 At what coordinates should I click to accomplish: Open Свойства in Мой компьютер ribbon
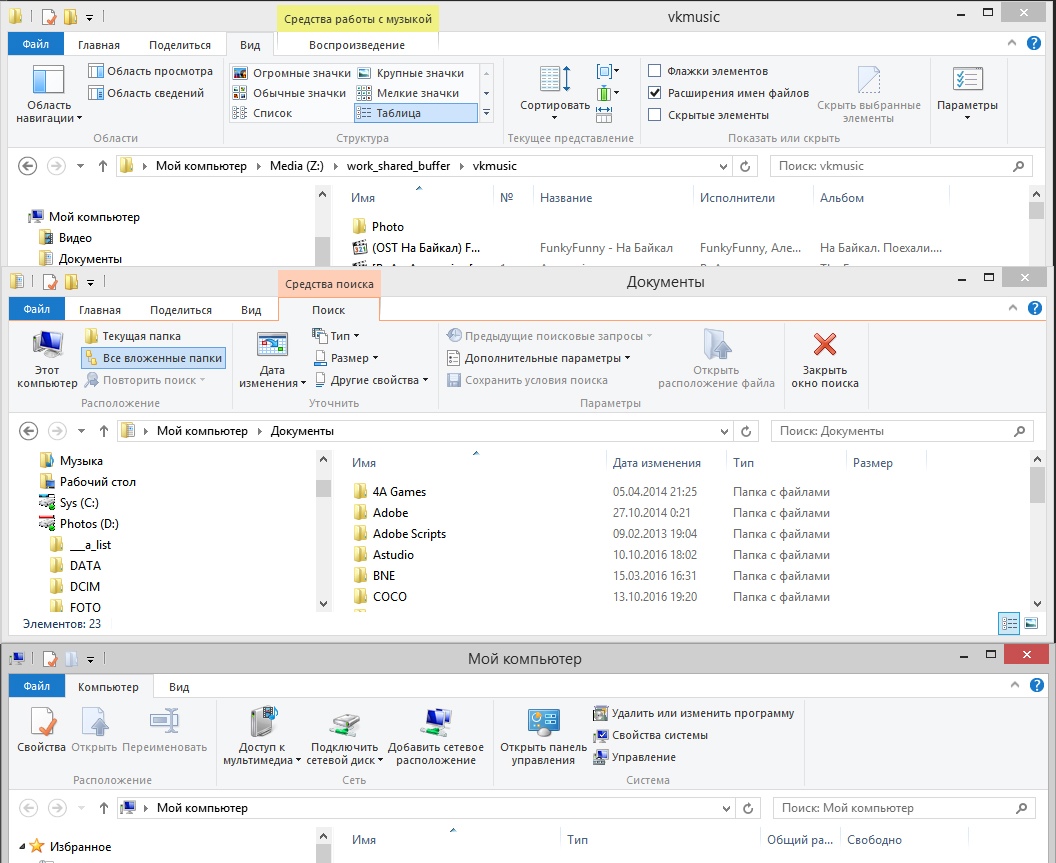[41, 730]
